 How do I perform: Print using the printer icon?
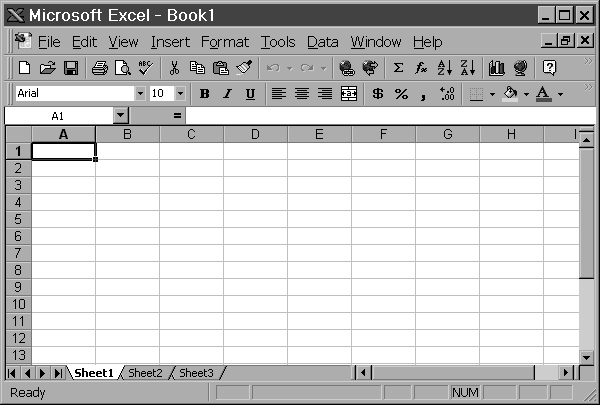[100, 68]
